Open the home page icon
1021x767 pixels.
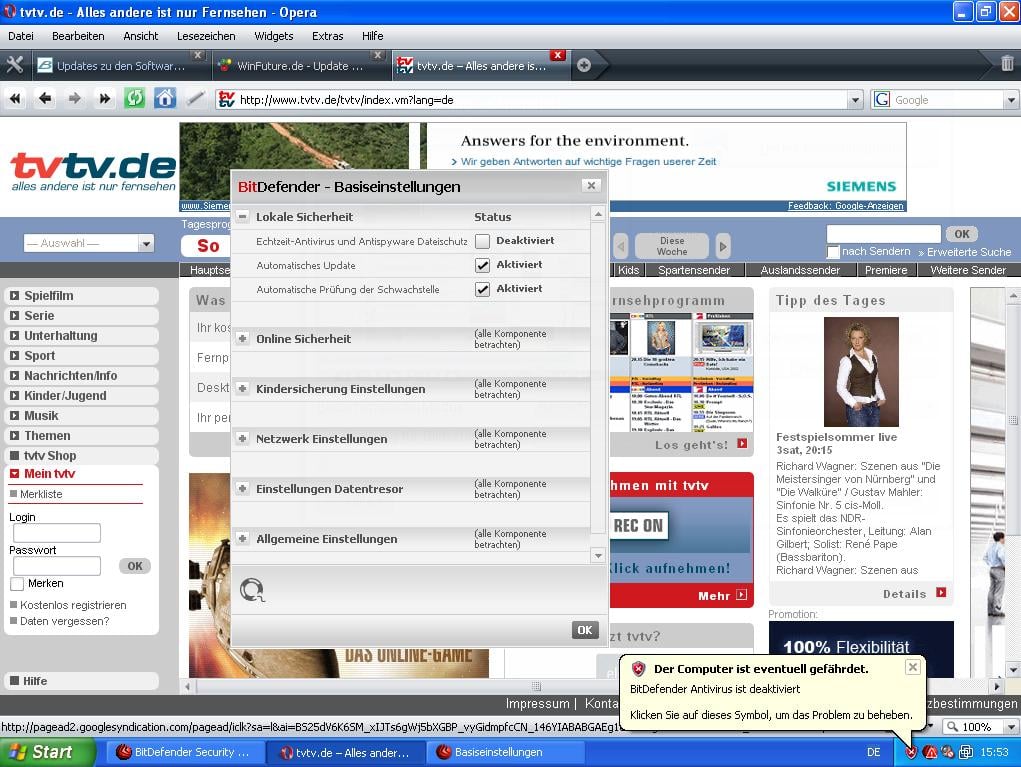point(165,99)
